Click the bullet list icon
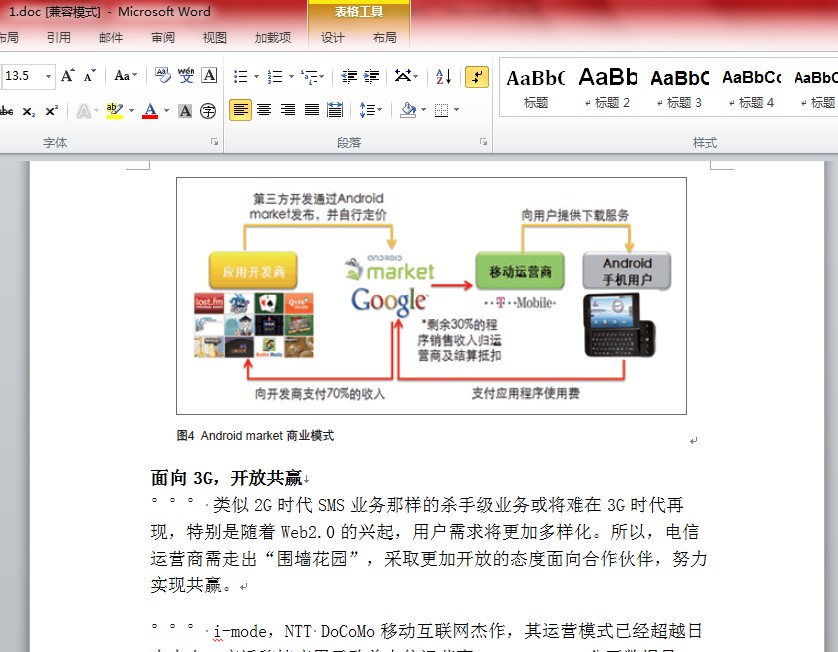Image resolution: width=838 pixels, height=652 pixels. click(x=240, y=77)
